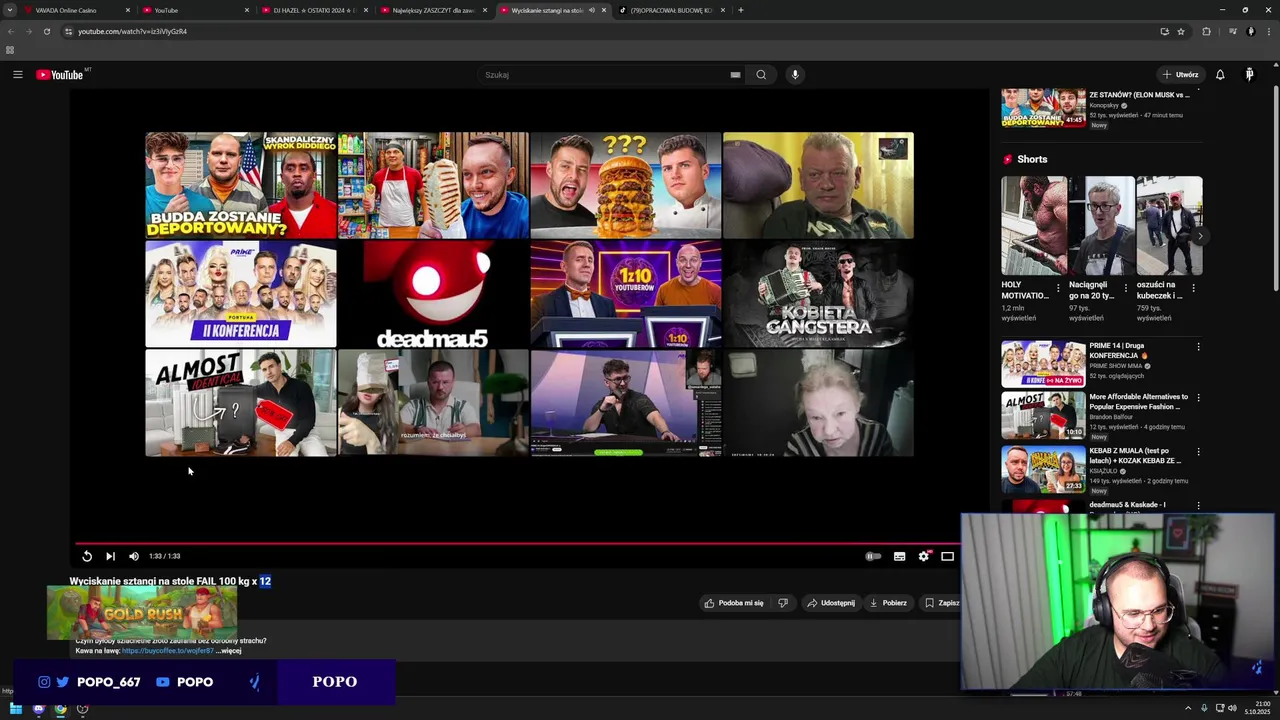Open the on-screen keyboard icon in search bar
This screenshot has height=720, width=1280.
pos(735,75)
